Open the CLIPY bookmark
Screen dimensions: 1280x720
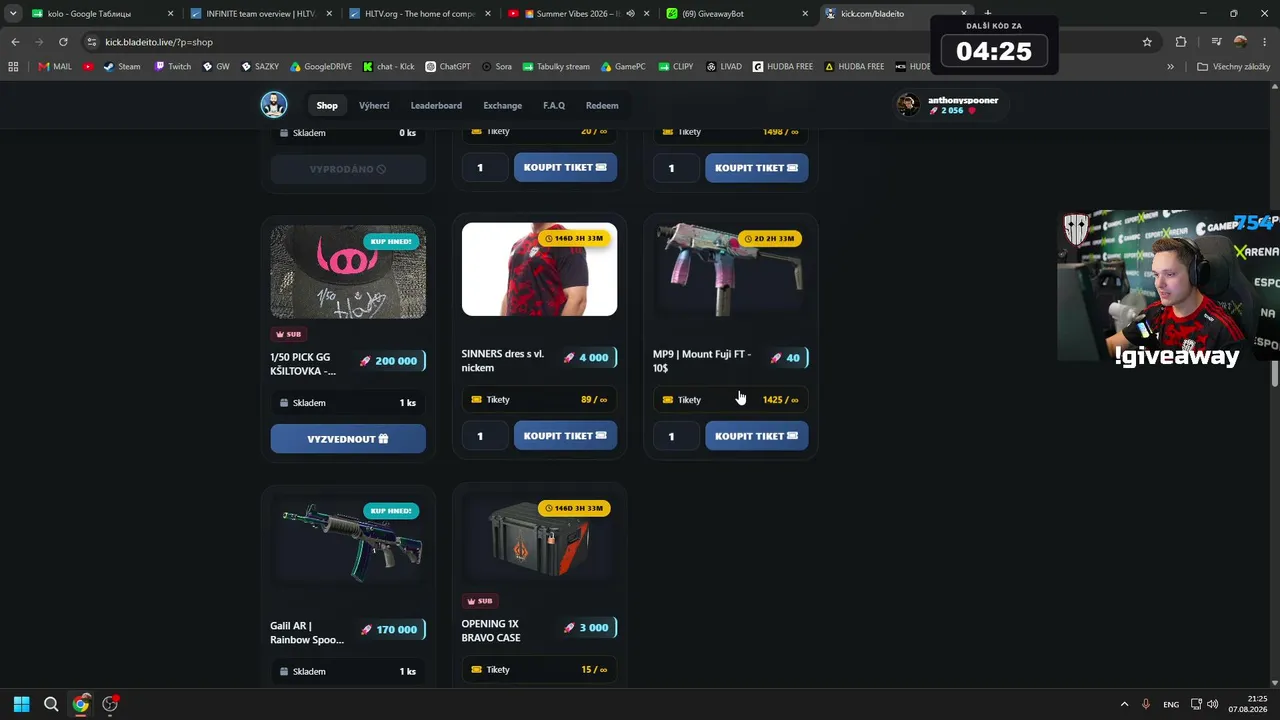(x=676, y=67)
